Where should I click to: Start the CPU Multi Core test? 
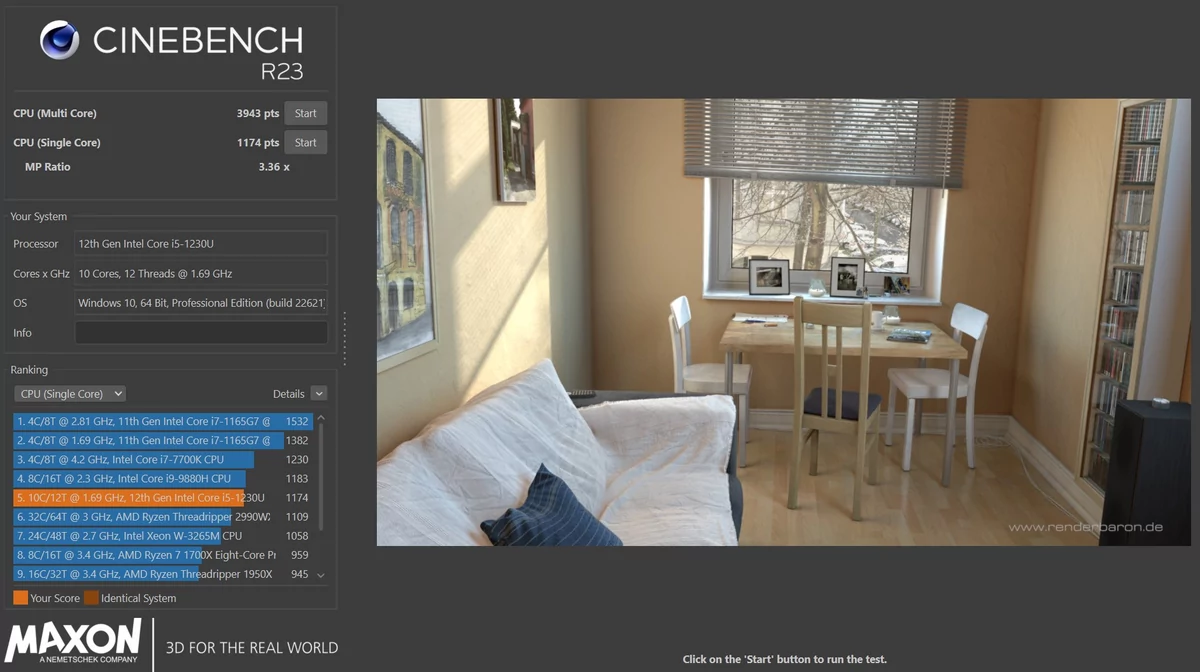pyautogui.click(x=306, y=113)
